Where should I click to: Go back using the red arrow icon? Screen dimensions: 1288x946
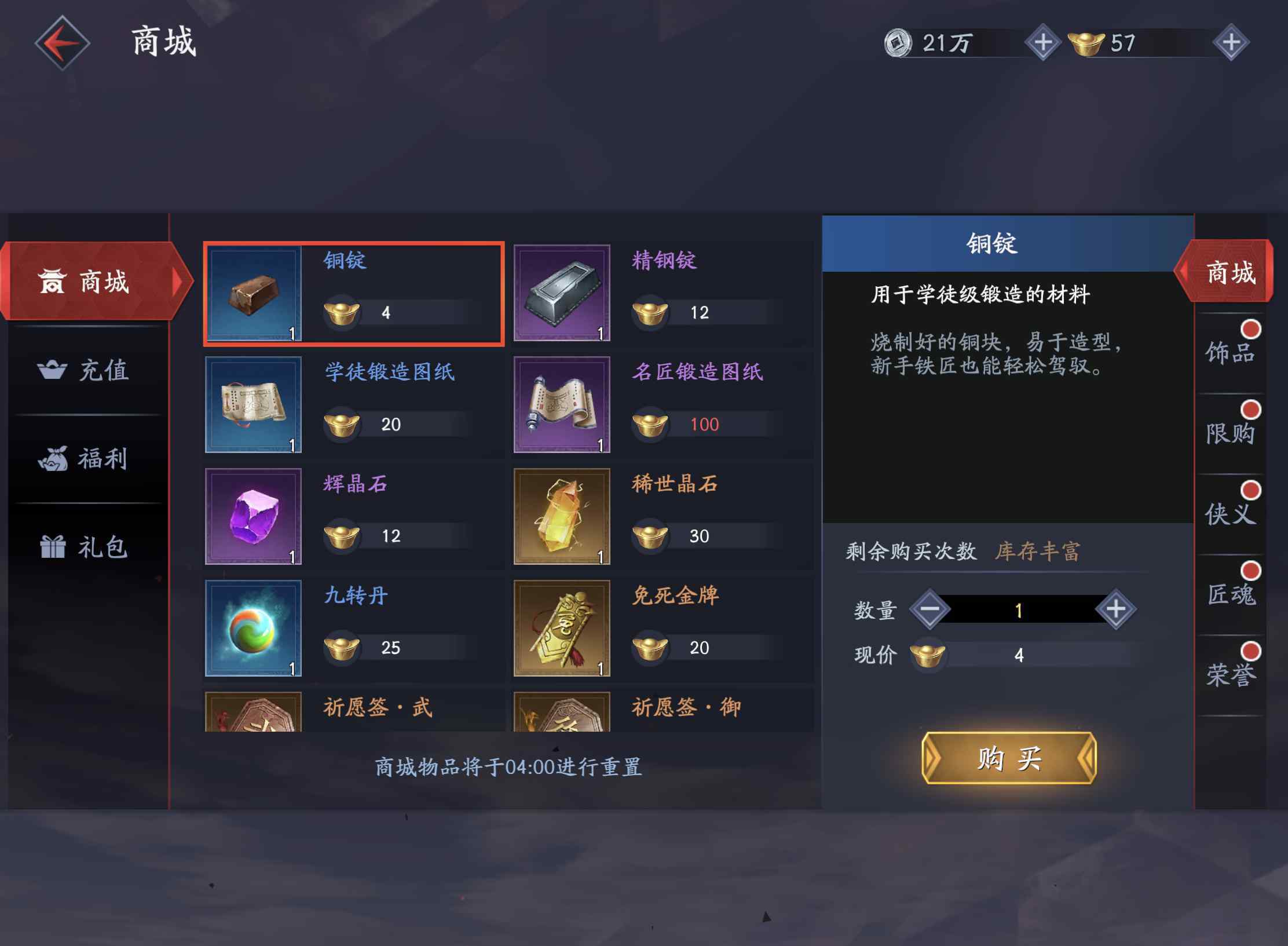(62, 43)
